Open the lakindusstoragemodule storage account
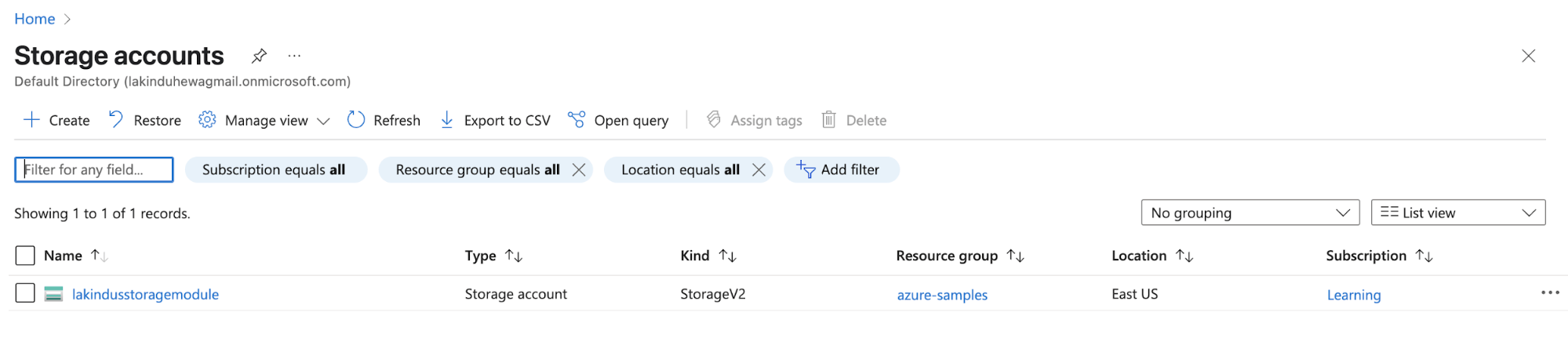 click(x=145, y=294)
